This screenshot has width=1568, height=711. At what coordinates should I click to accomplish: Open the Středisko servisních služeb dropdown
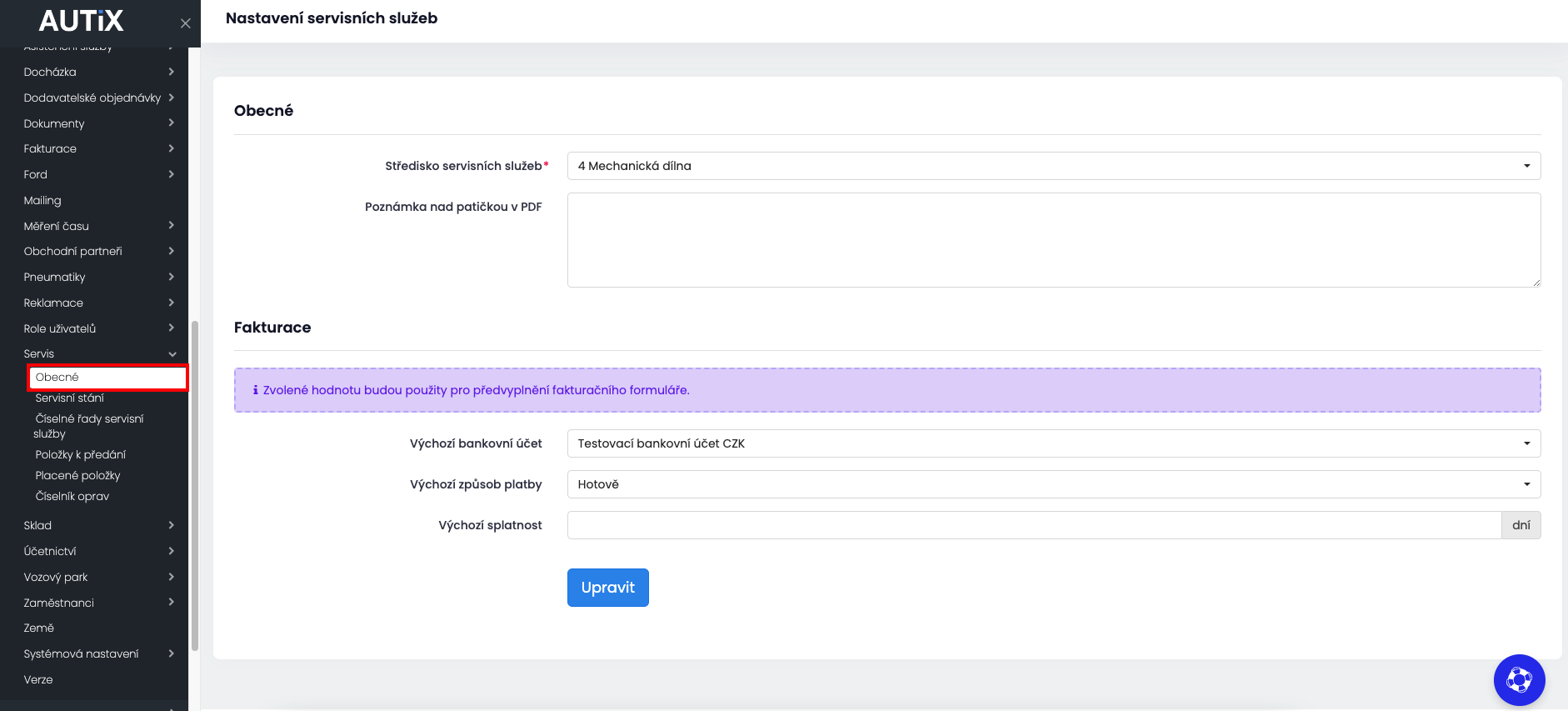[1053, 166]
